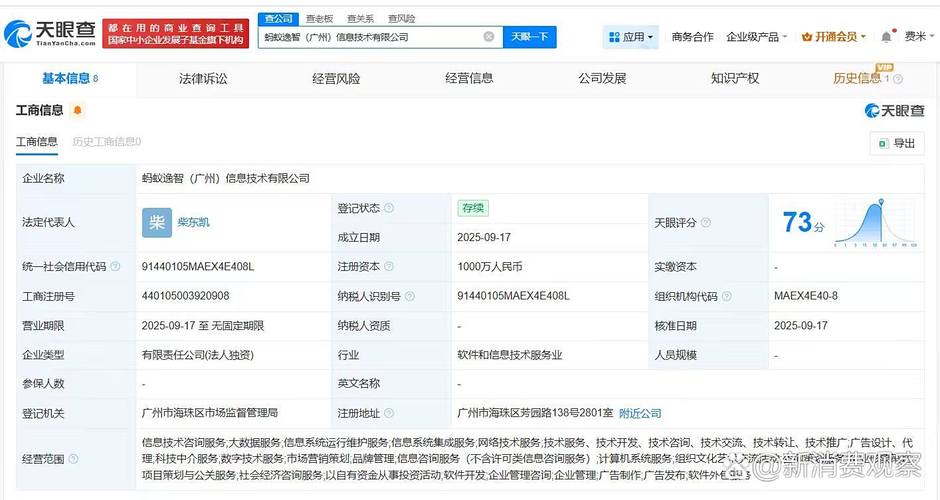940x500 pixels.
Task: Click the 天眼评分 distribution chart
Action: [876, 222]
